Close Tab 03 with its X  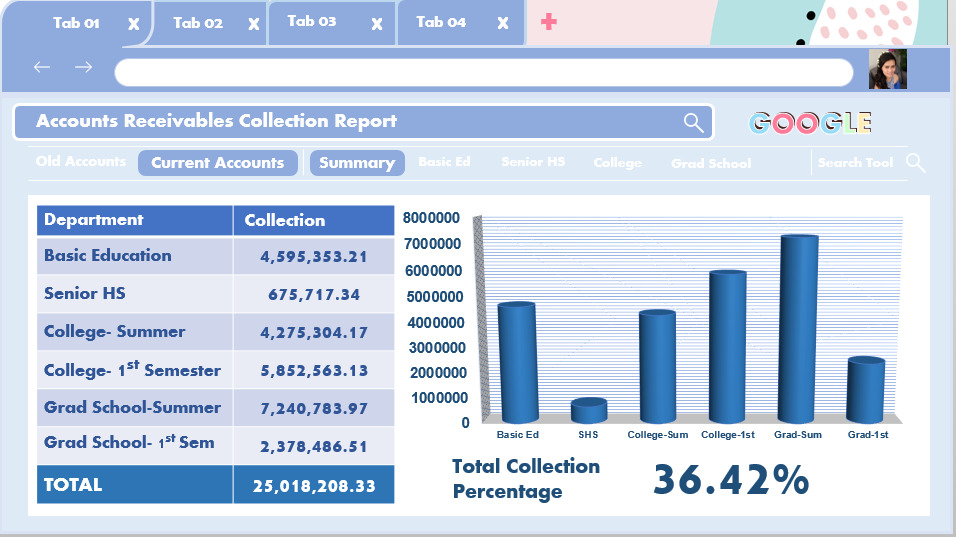(376, 24)
